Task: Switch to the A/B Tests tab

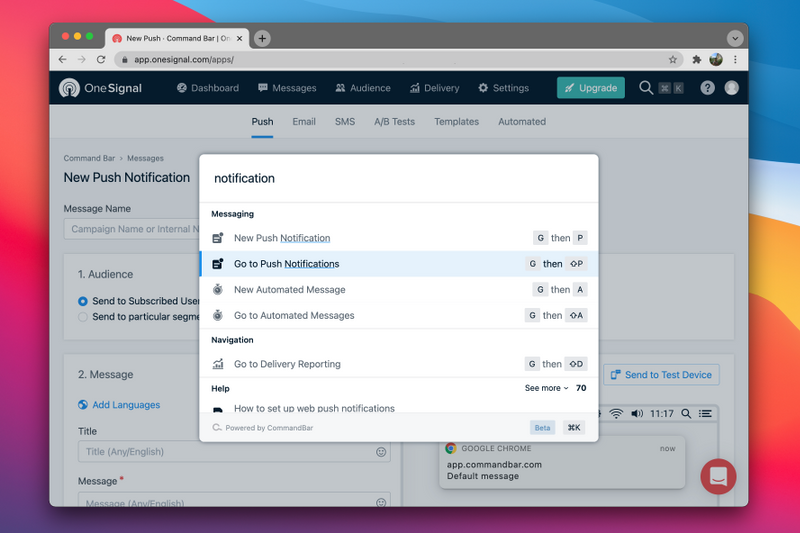Action: tap(394, 121)
